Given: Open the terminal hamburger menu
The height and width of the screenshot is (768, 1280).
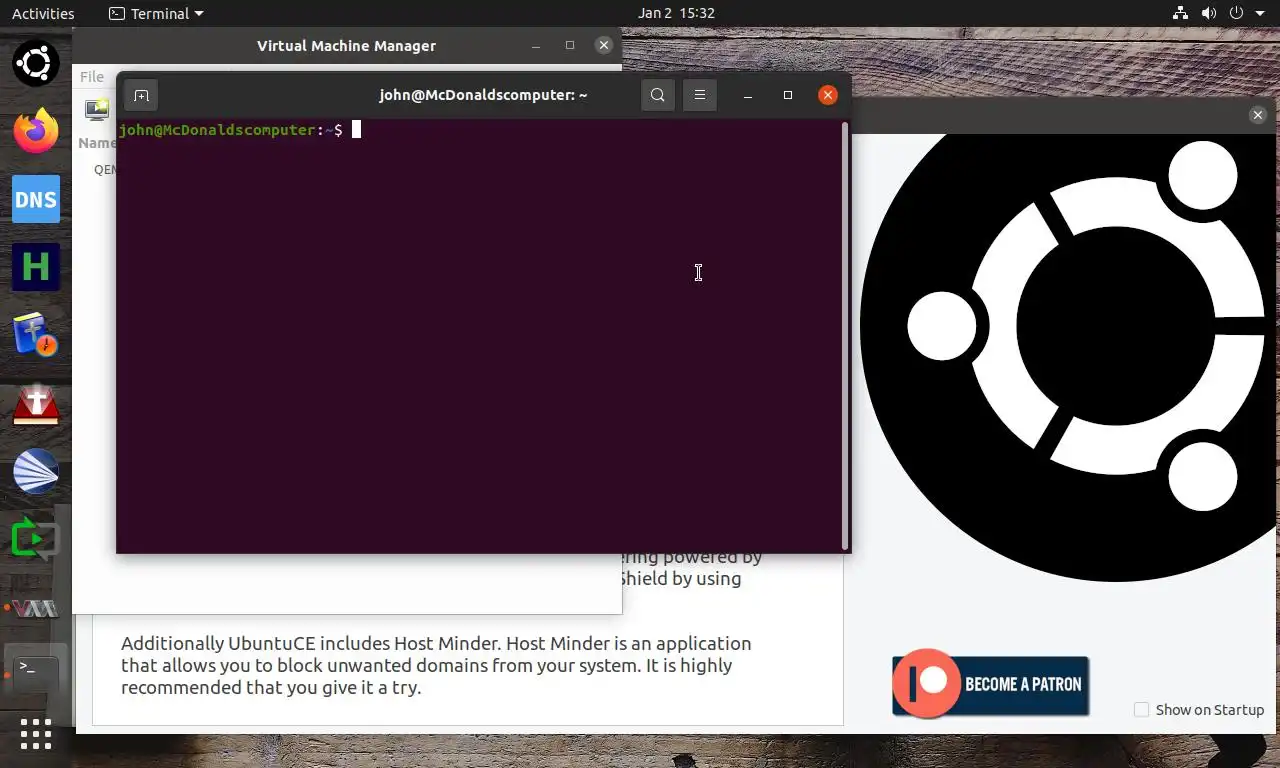Looking at the screenshot, I should click(700, 95).
